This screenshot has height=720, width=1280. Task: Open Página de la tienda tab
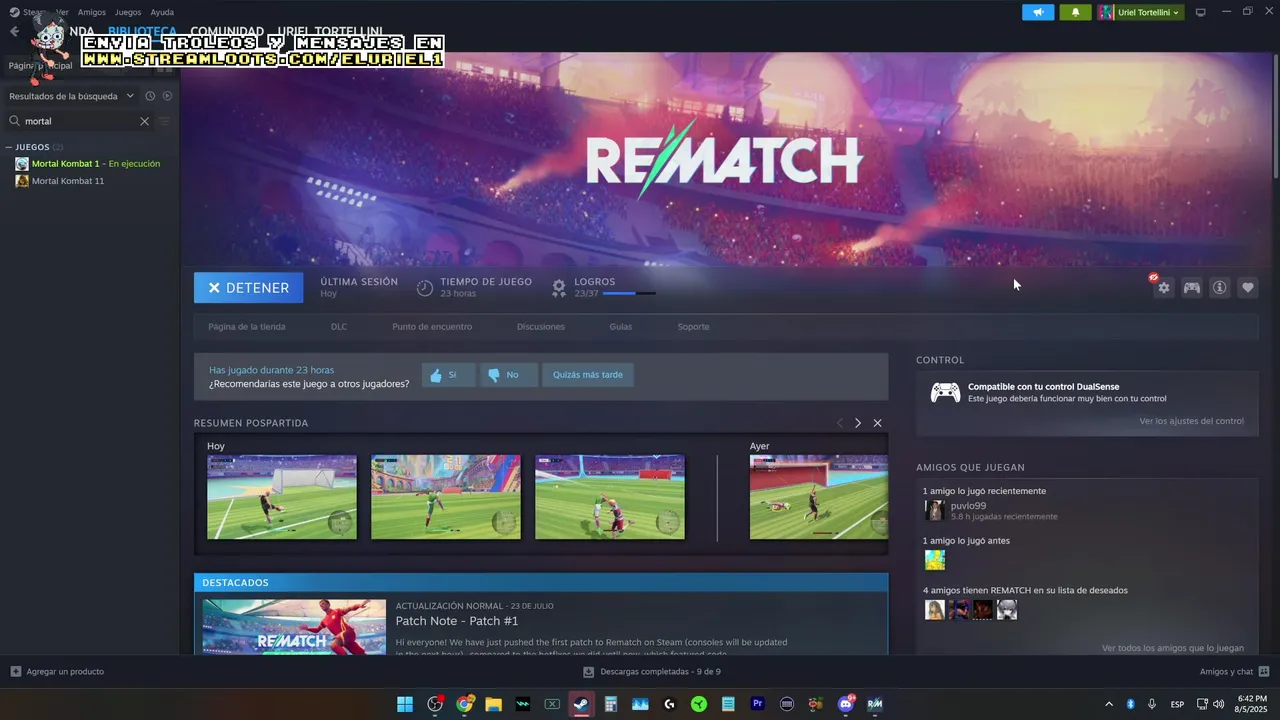click(247, 327)
